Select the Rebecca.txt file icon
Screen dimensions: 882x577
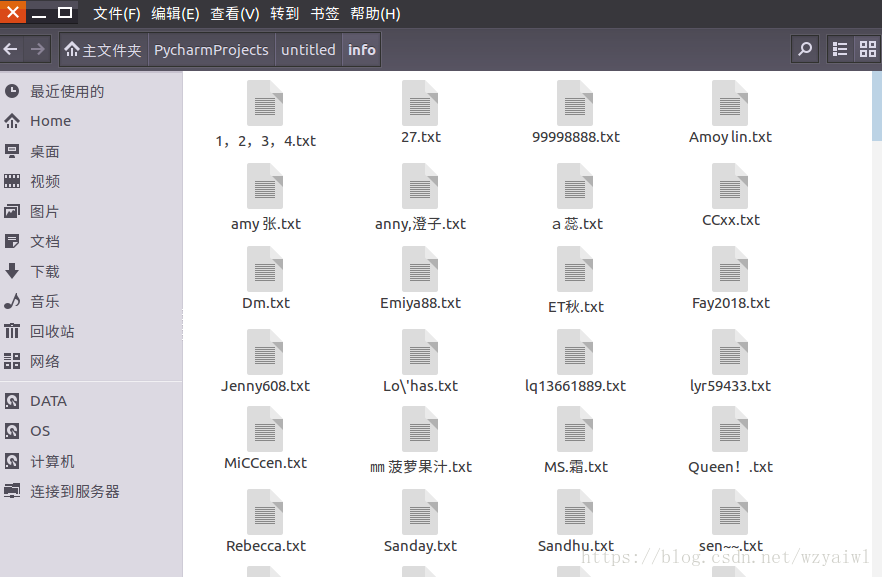[265, 512]
